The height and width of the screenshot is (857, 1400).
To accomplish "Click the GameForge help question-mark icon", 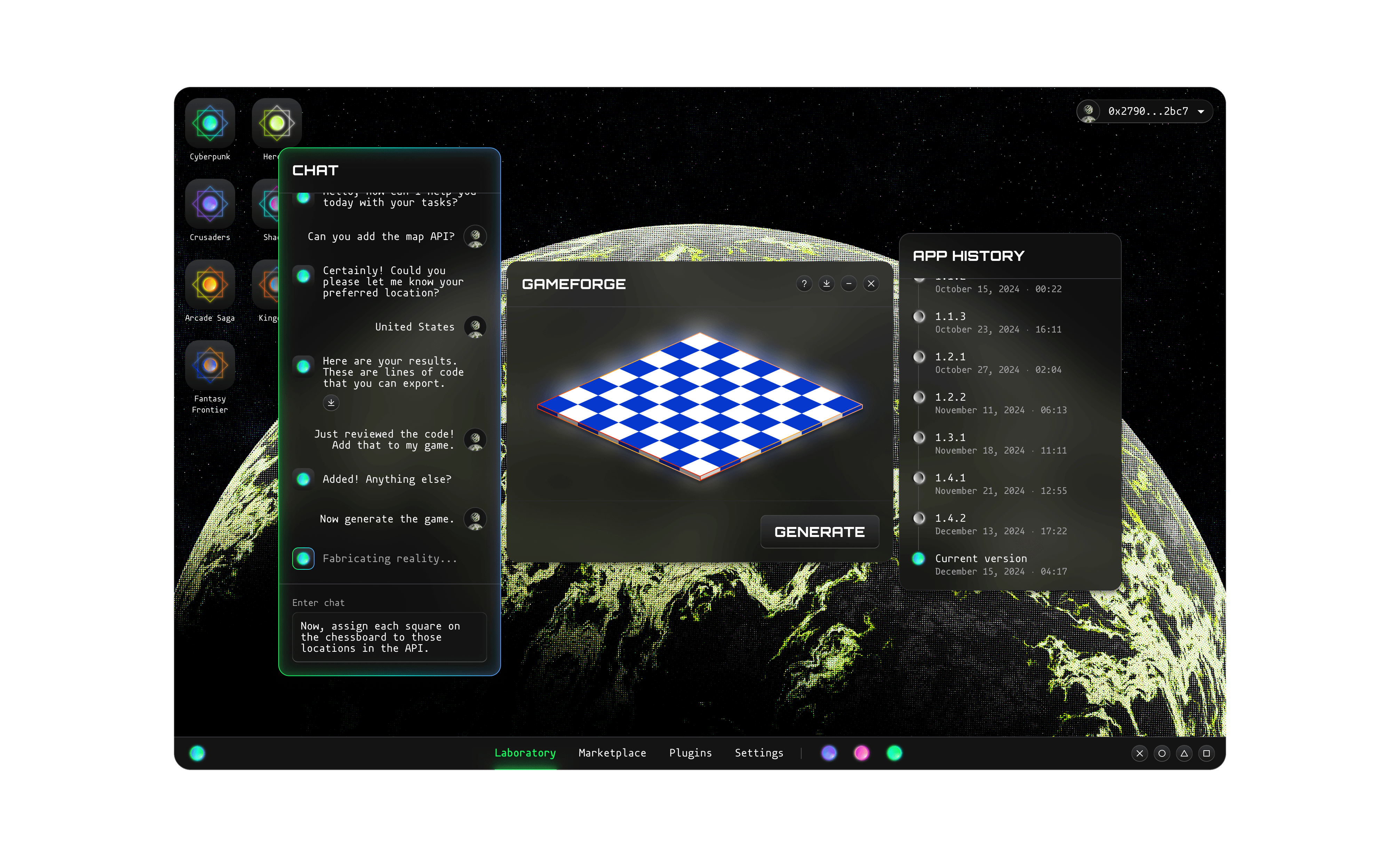I will (x=804, y=284).
